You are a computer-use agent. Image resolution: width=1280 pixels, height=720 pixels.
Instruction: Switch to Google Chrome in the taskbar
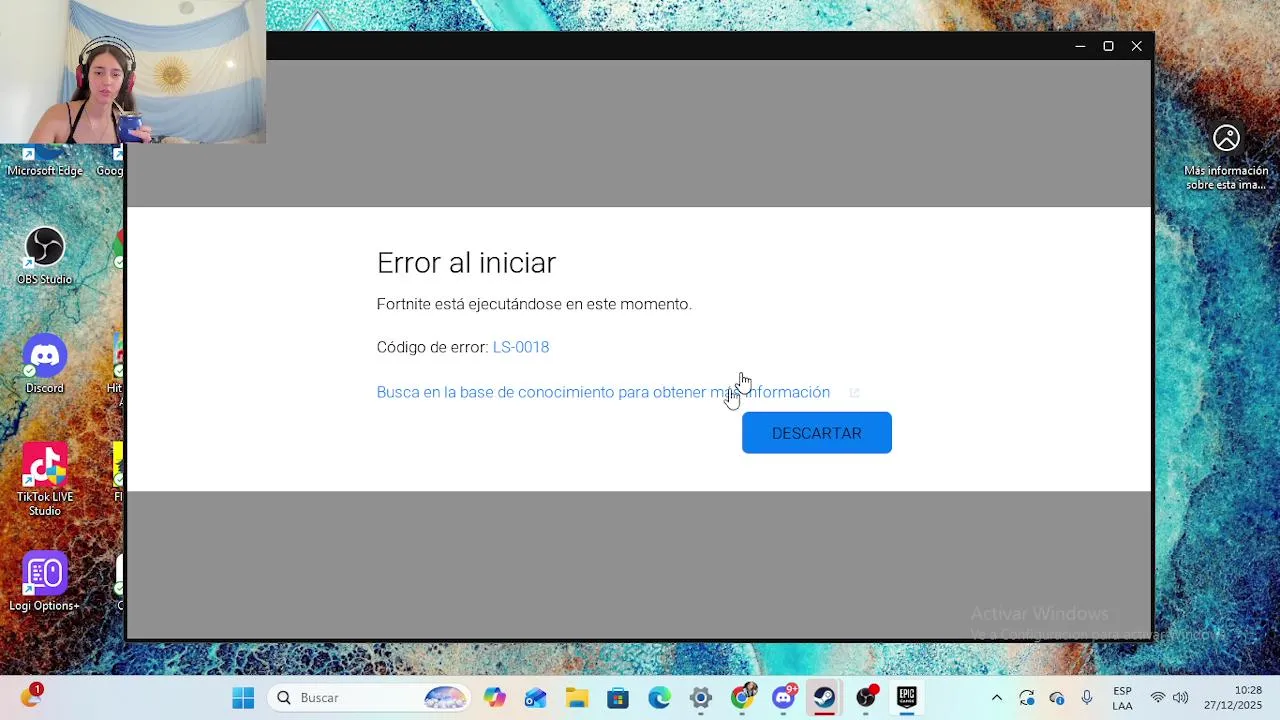(x=742, y=698)
